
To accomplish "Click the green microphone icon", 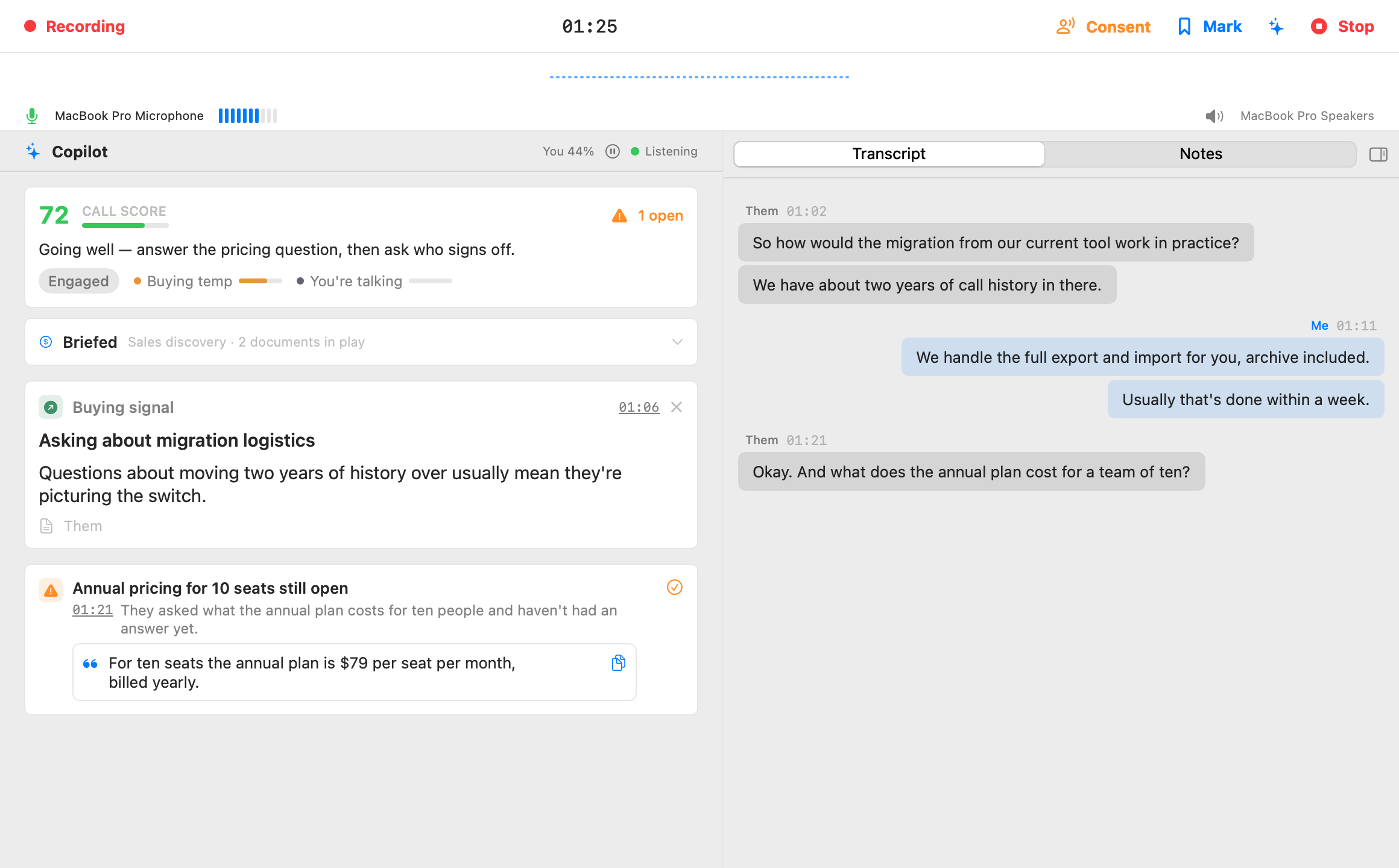I will coord(32,116).
